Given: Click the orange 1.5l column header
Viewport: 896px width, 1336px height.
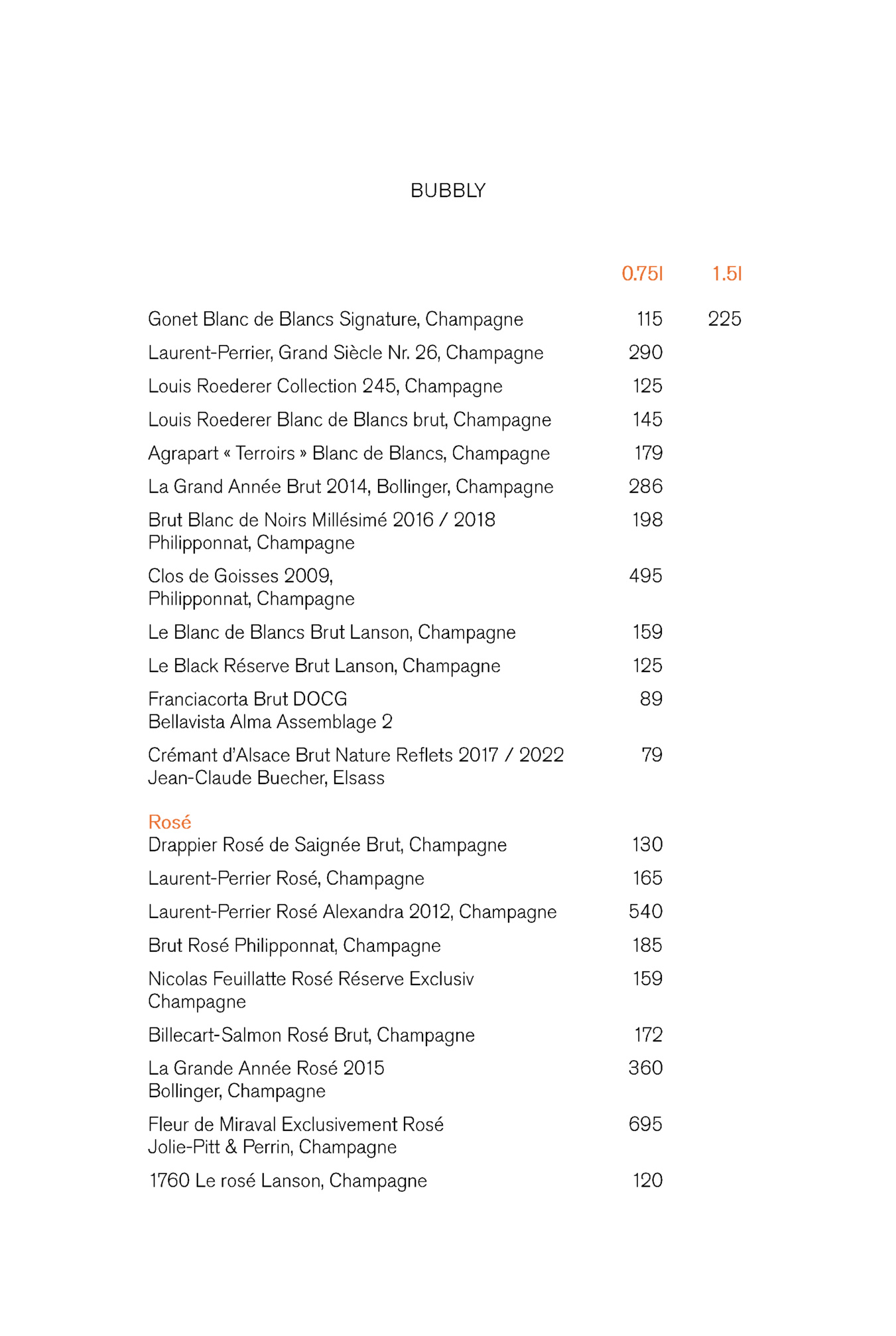Looking at the screenshot, I should (x=726, y=273).
